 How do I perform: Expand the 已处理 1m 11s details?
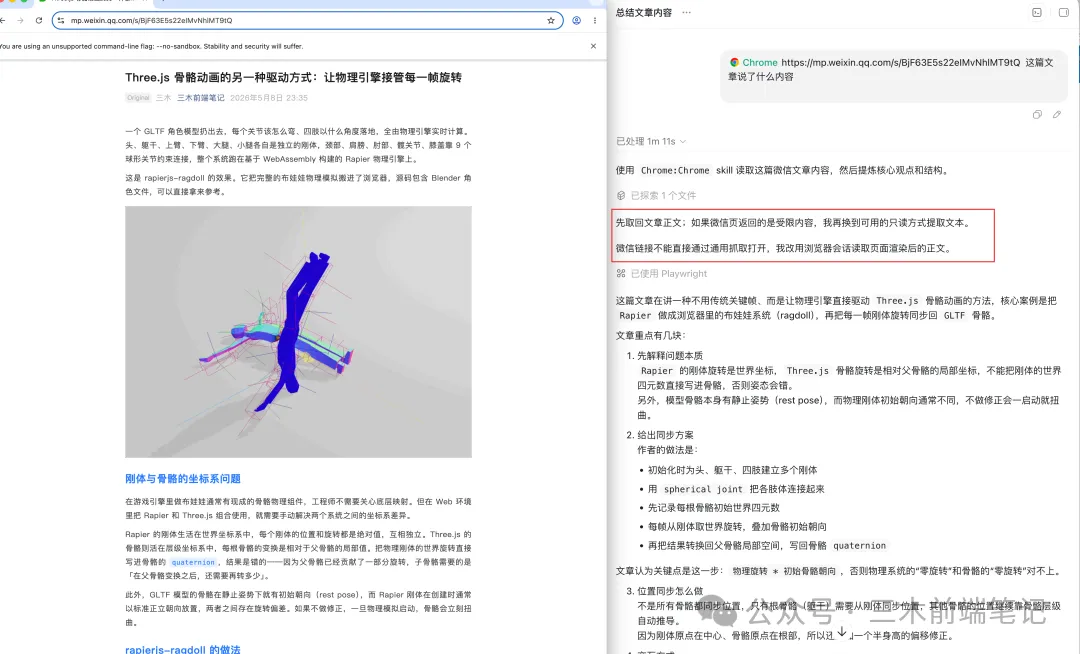tap(651, 141)
